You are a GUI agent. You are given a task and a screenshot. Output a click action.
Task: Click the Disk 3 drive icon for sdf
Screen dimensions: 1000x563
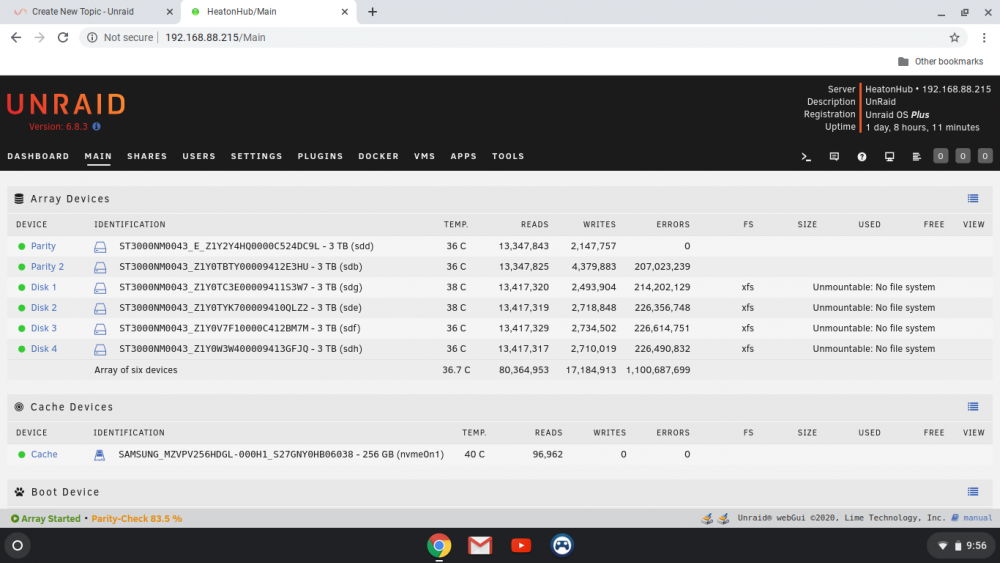click(100, 329)
